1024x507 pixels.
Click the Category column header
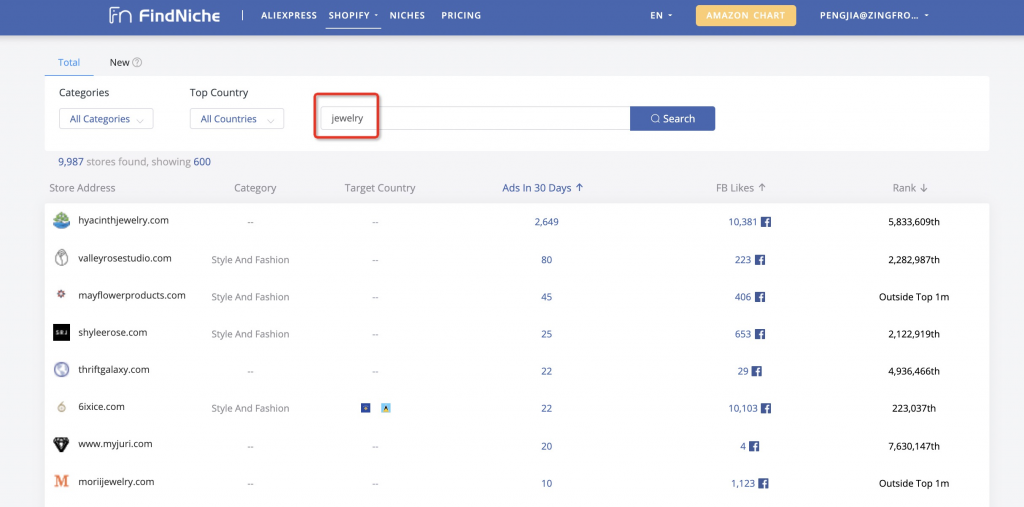coord(255,188)
